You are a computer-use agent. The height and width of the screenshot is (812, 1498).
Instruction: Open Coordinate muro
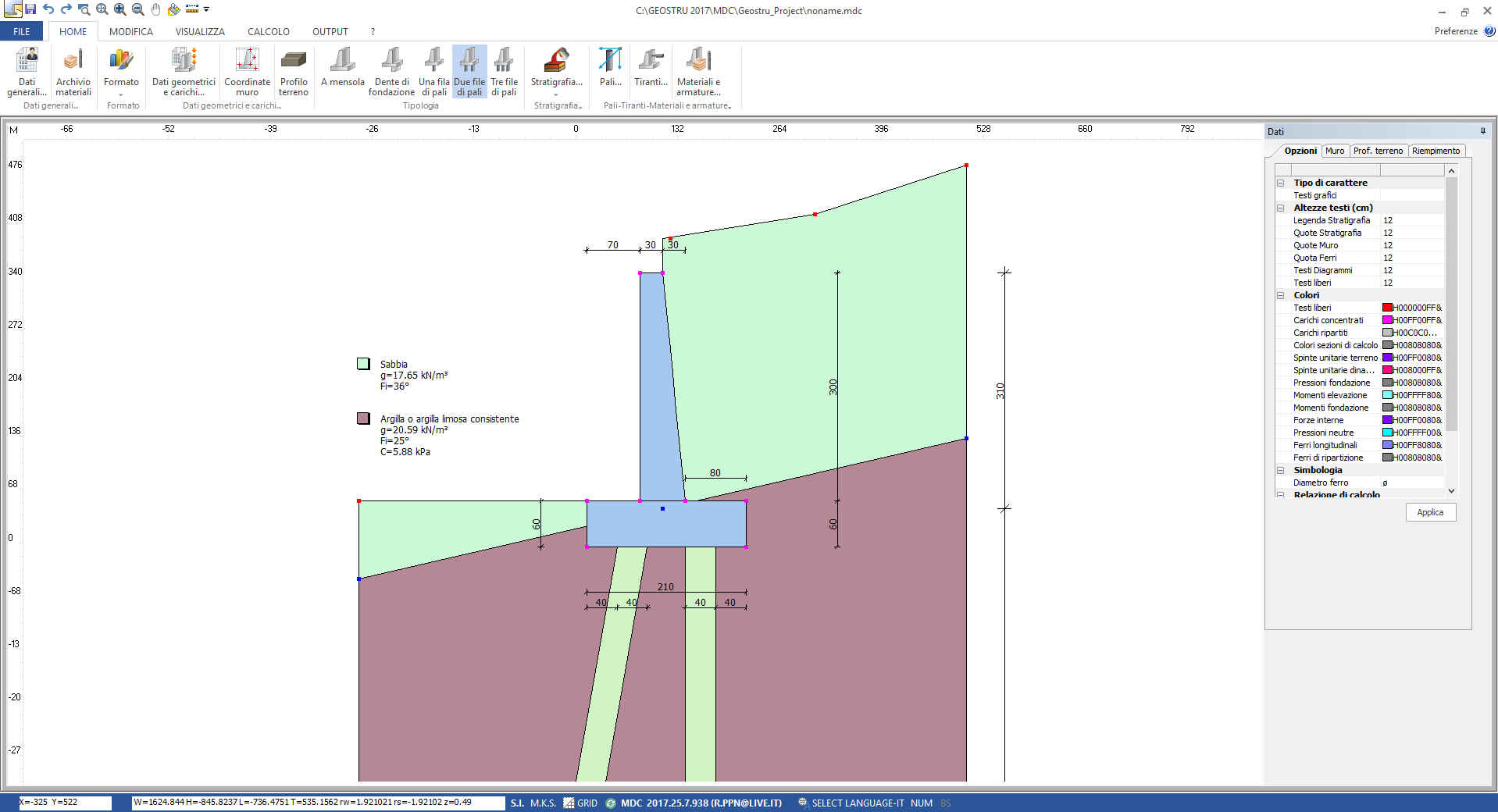coord(247,71)
